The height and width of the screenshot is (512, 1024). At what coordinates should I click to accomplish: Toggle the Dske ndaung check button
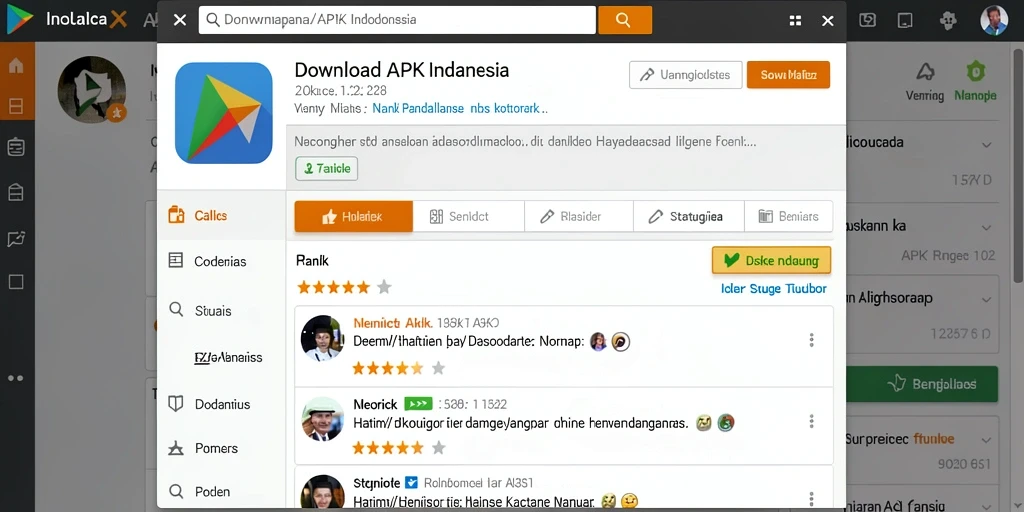pyautogui.click(x=771, y=260)
